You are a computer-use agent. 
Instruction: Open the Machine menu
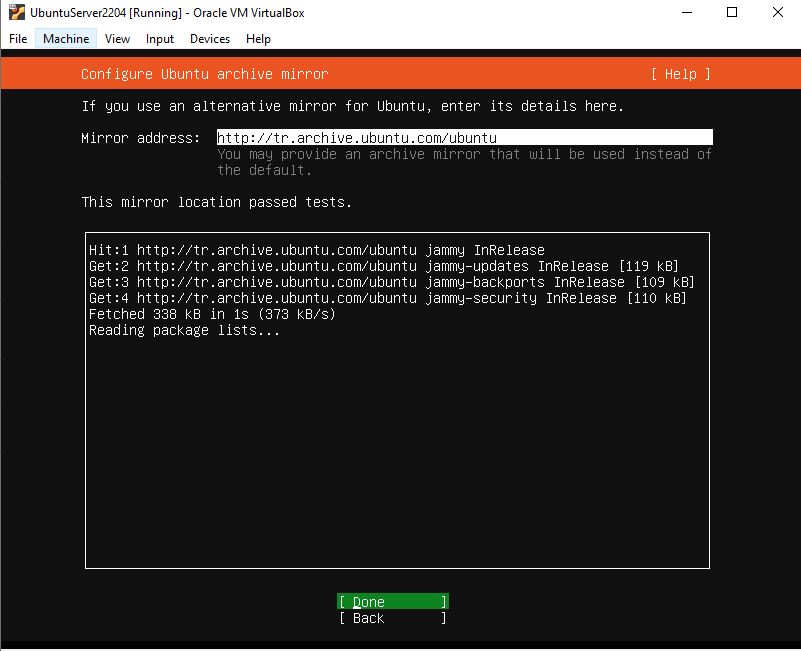pos(66,39)
